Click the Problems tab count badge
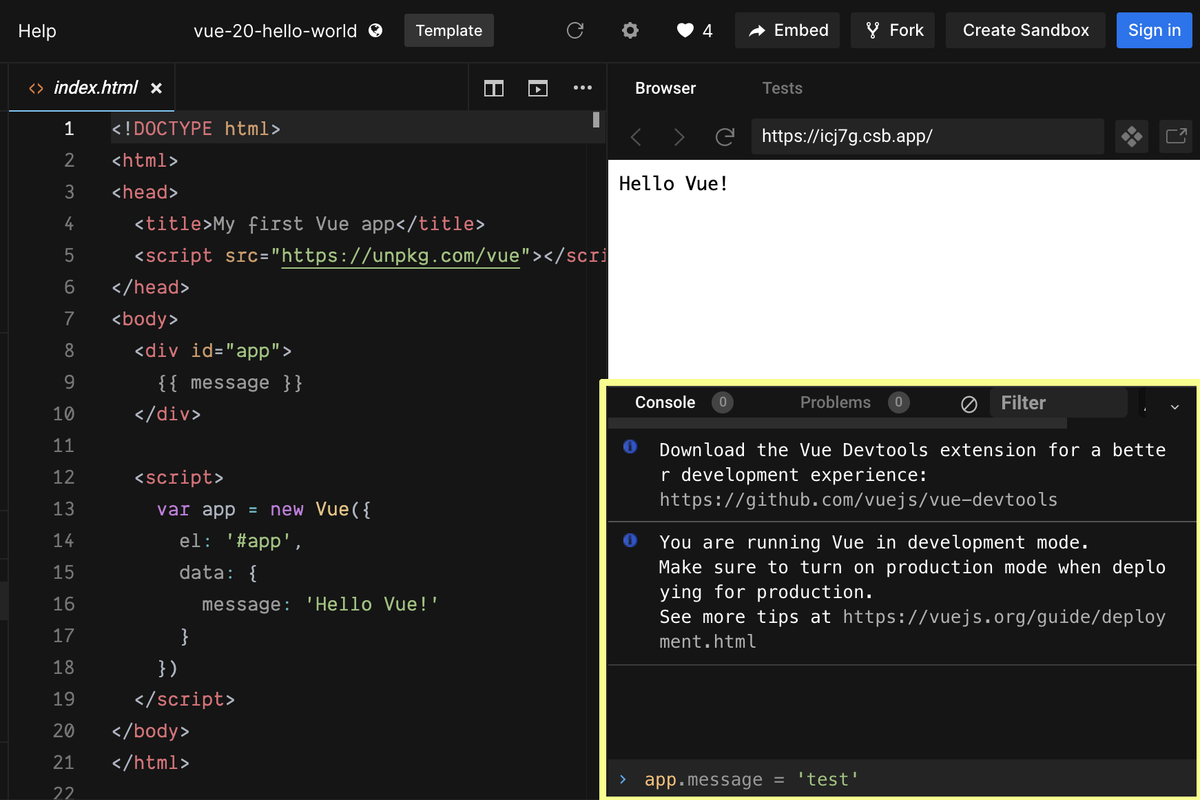 pos(898,402)
